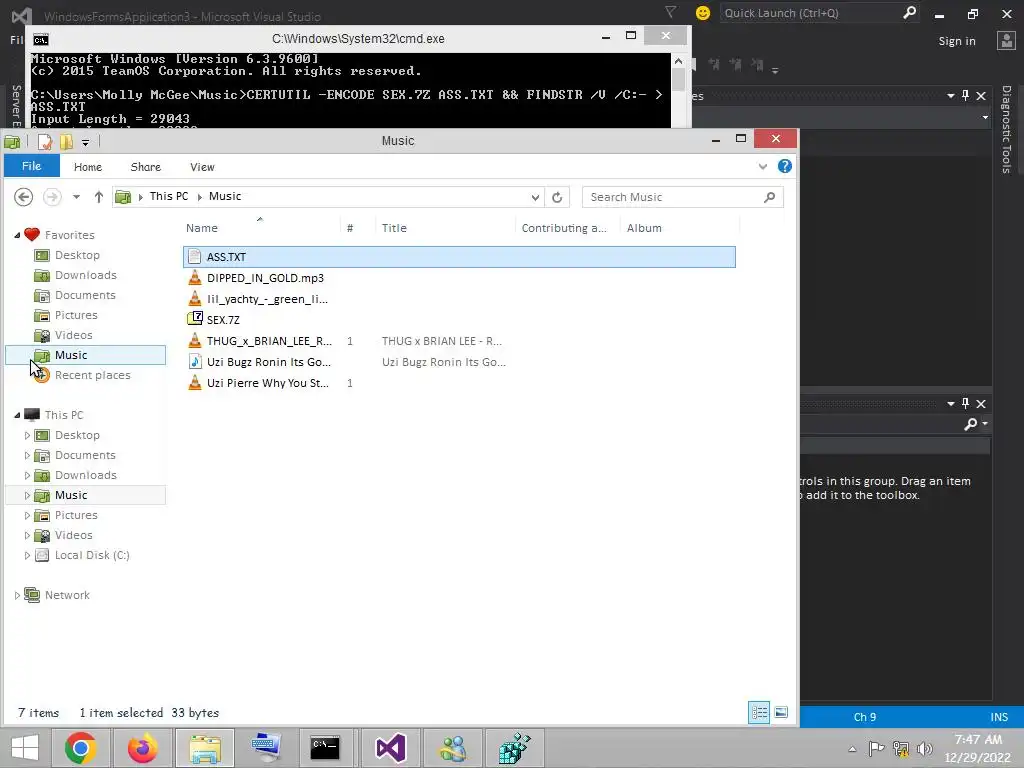Screen dimensions: 1024x768
Task: Open recent locations dropdown arrow
Action: pyautogui.click(x=76, y=197)
